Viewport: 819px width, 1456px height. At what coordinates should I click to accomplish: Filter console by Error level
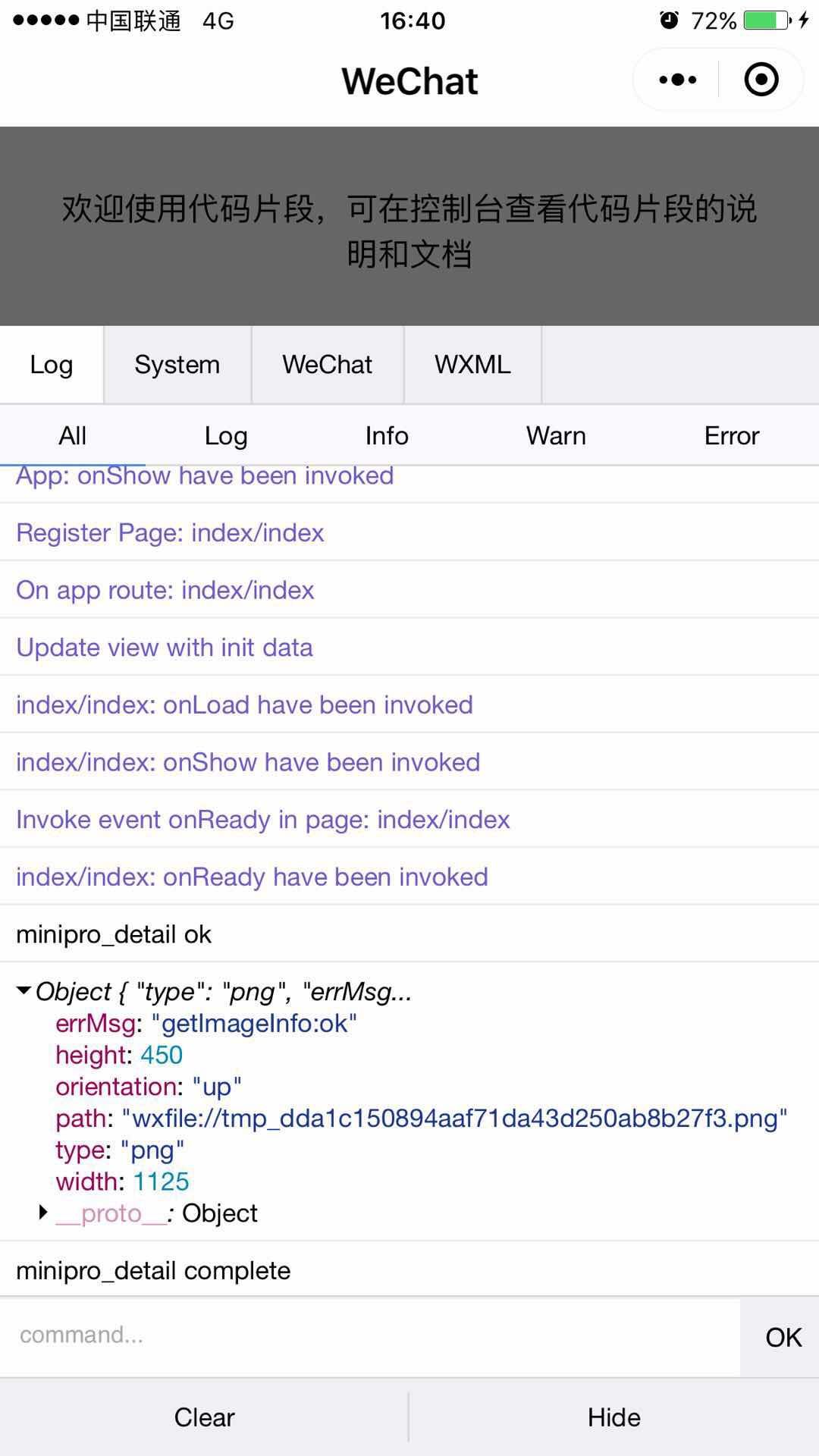(732, 436)
